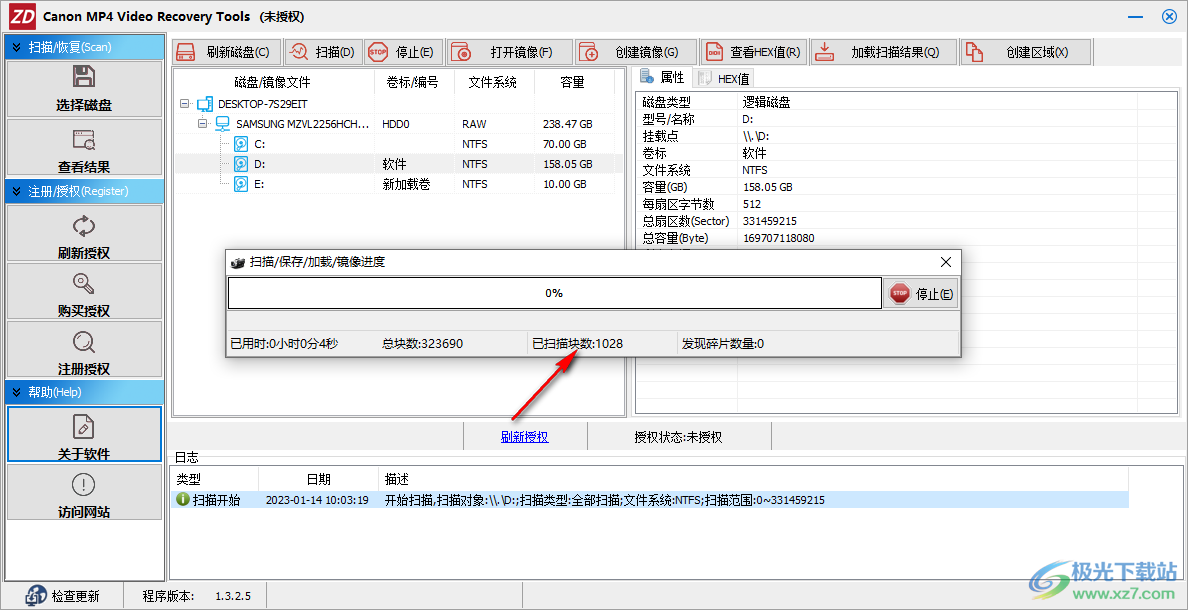Image resolution: width=1188 pixels, height=610 pixels.
Task: Click the 磁盘/镜像文件 column header
Action: 273,82
